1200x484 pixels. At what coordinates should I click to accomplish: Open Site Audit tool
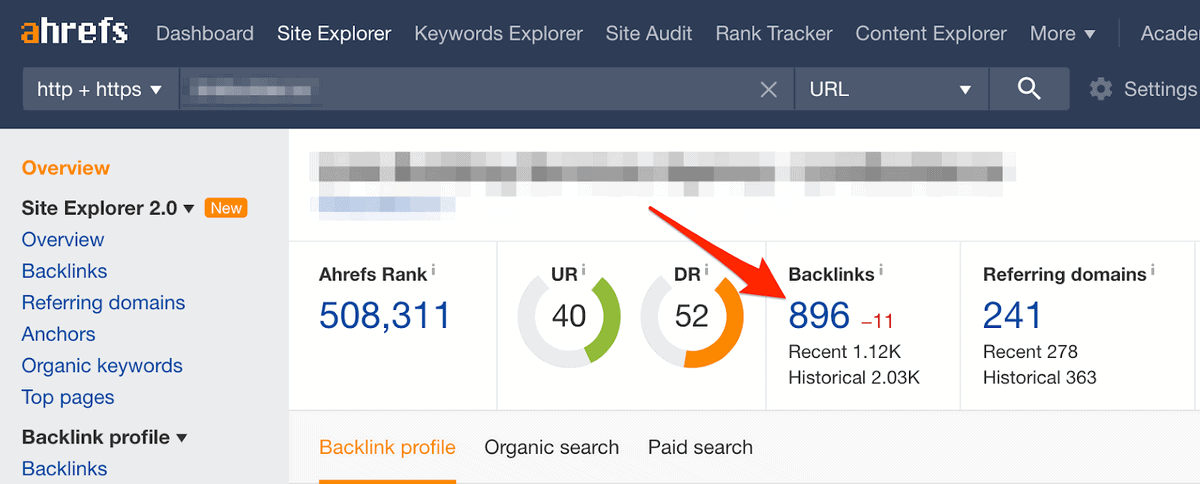pos(649,33)
